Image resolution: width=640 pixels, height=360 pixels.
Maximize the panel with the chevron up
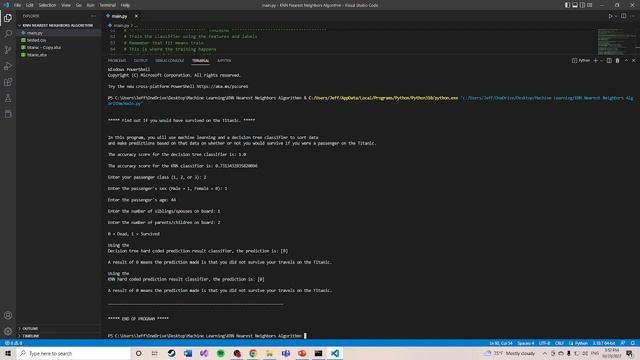626,60
